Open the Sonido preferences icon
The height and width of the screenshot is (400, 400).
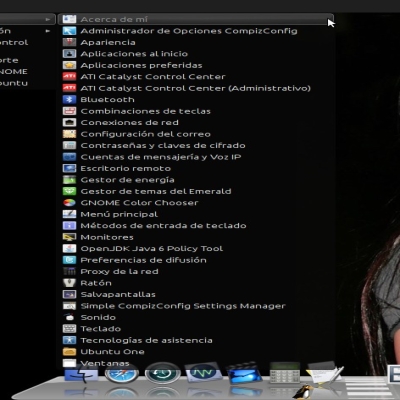69,317
